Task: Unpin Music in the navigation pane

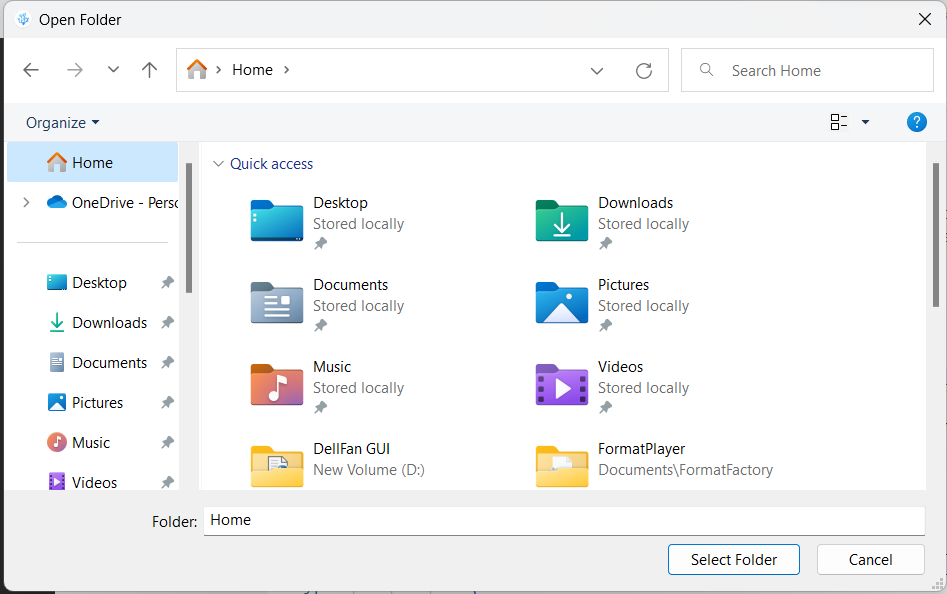Action: pyautogui.click(x=165, y=442)
